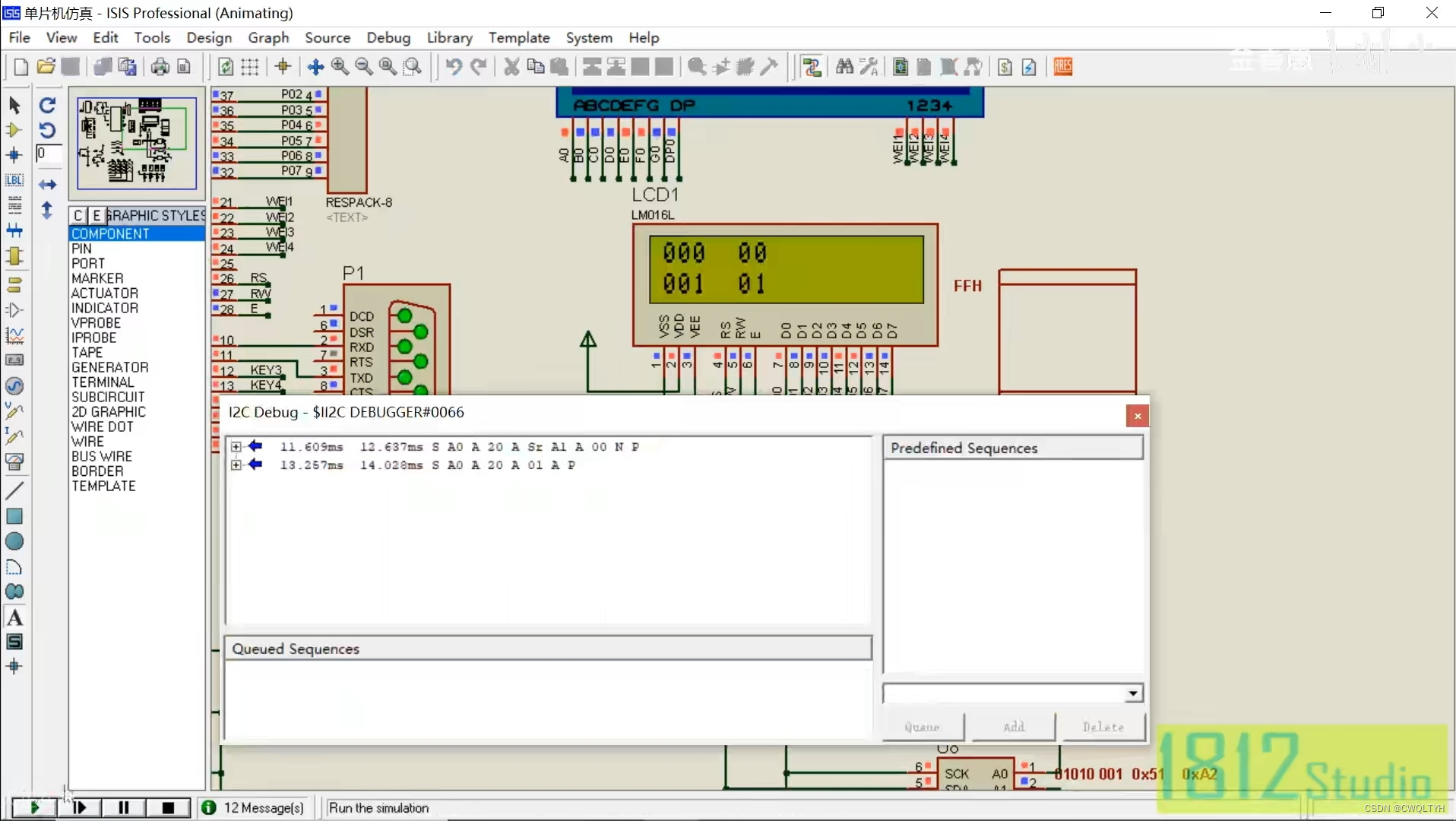Viewport: 1456px width, 821px height.
Task: Open the Library menu
Action: 449,37
